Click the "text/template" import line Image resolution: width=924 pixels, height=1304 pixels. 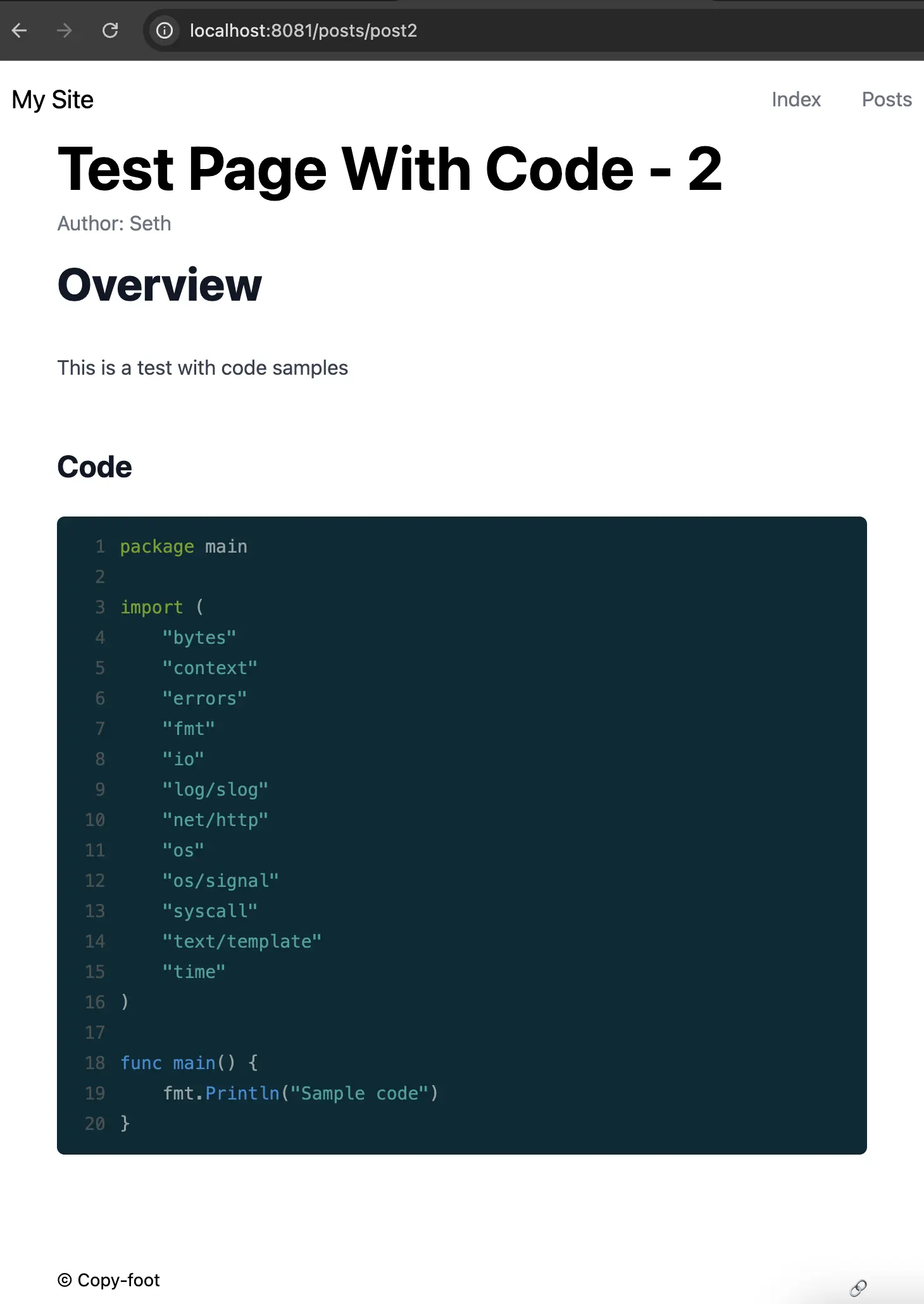pyautogui.click(x=242, y=941)
